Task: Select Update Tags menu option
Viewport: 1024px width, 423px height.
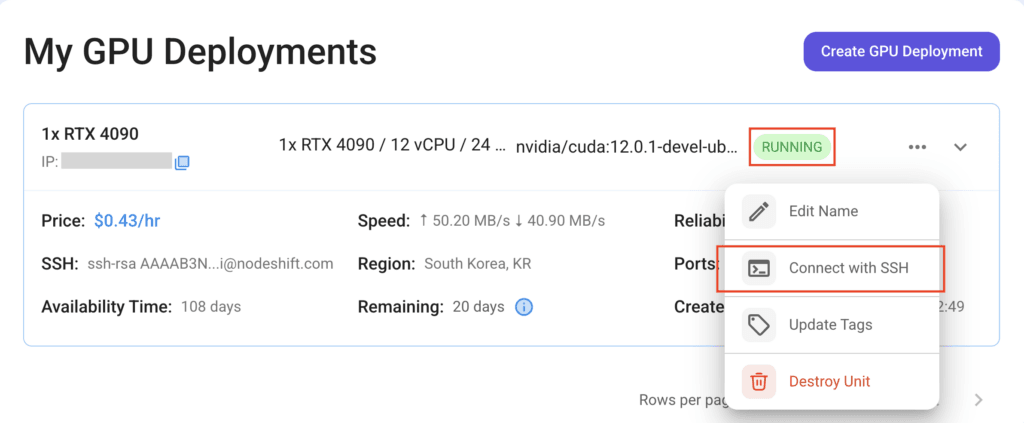Action: point(832,324)
